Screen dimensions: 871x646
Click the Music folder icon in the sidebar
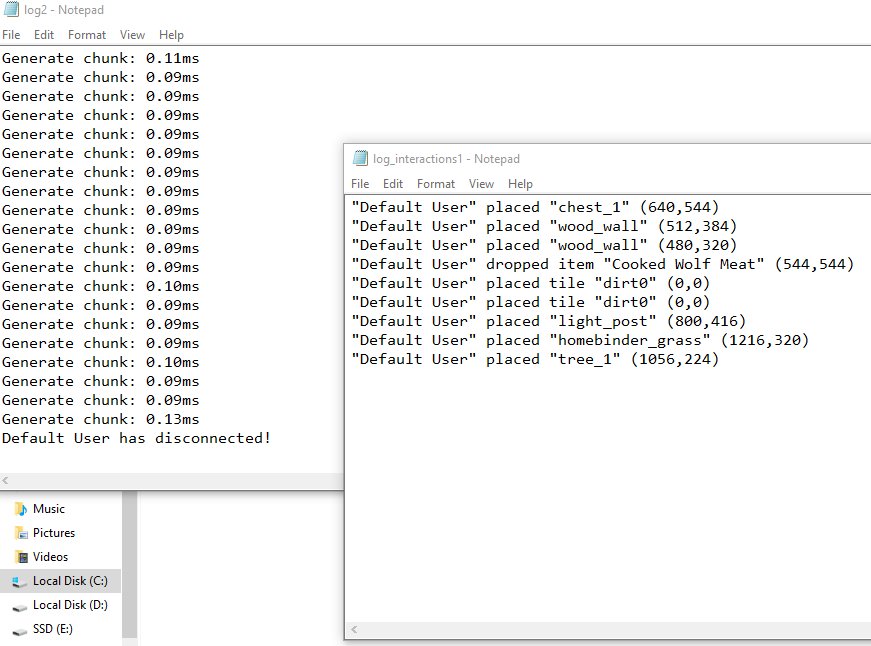click(21, 508)
